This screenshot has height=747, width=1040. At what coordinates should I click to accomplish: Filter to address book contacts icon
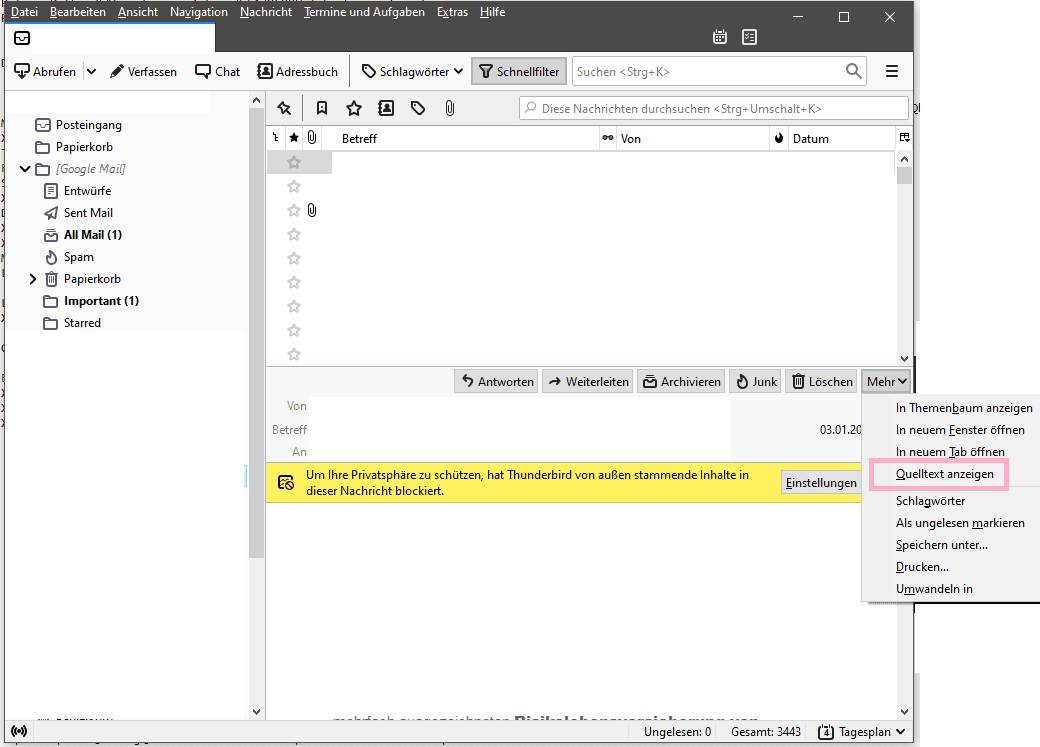pos(386,108)
